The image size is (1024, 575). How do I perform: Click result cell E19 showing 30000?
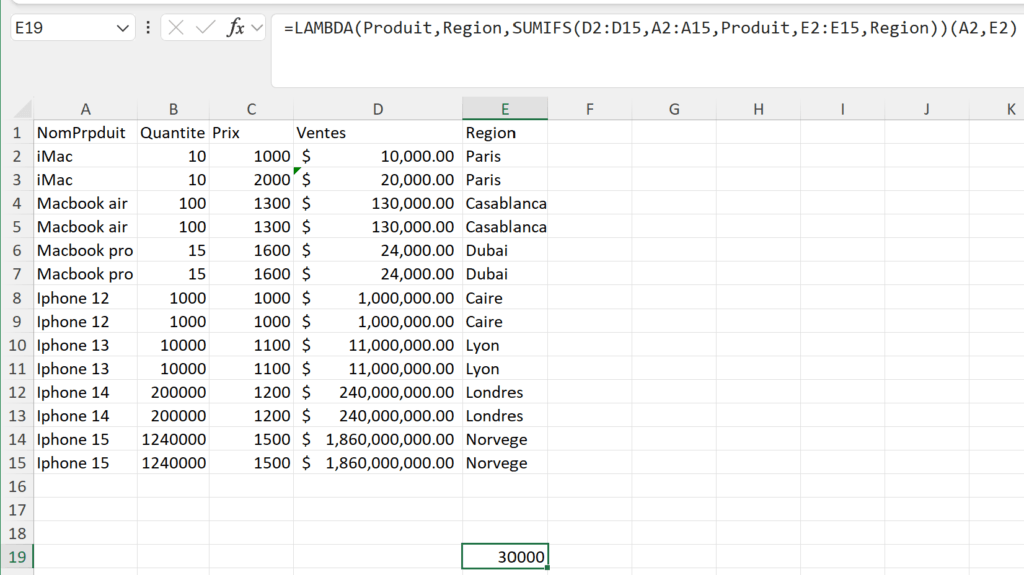pos(505,557)
